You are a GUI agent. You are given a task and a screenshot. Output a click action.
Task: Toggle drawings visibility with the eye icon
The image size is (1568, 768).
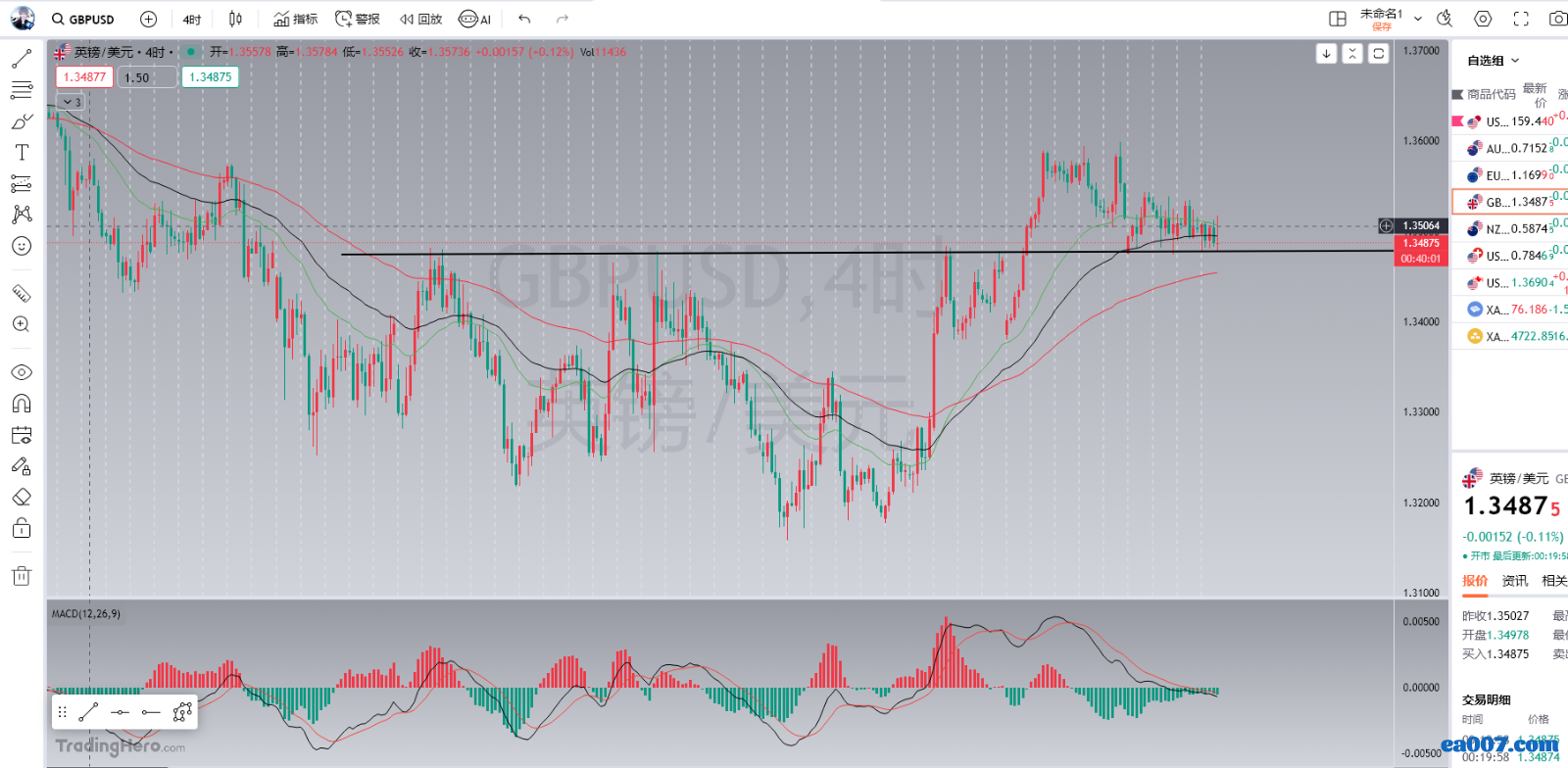tap(22, 372)
